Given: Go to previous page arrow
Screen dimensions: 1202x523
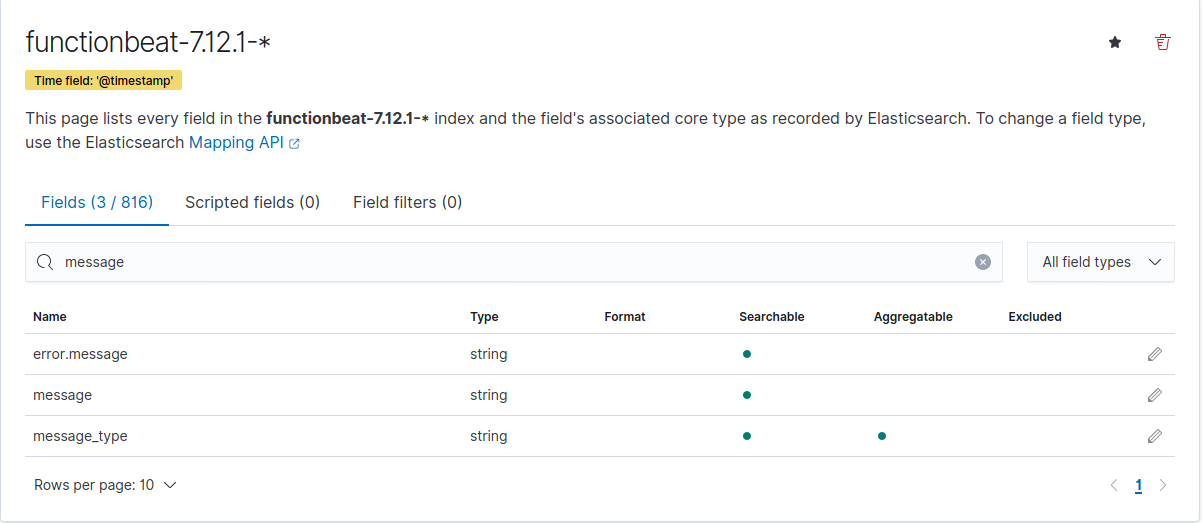Looking at the screenshot, I should coord(1114,485).
